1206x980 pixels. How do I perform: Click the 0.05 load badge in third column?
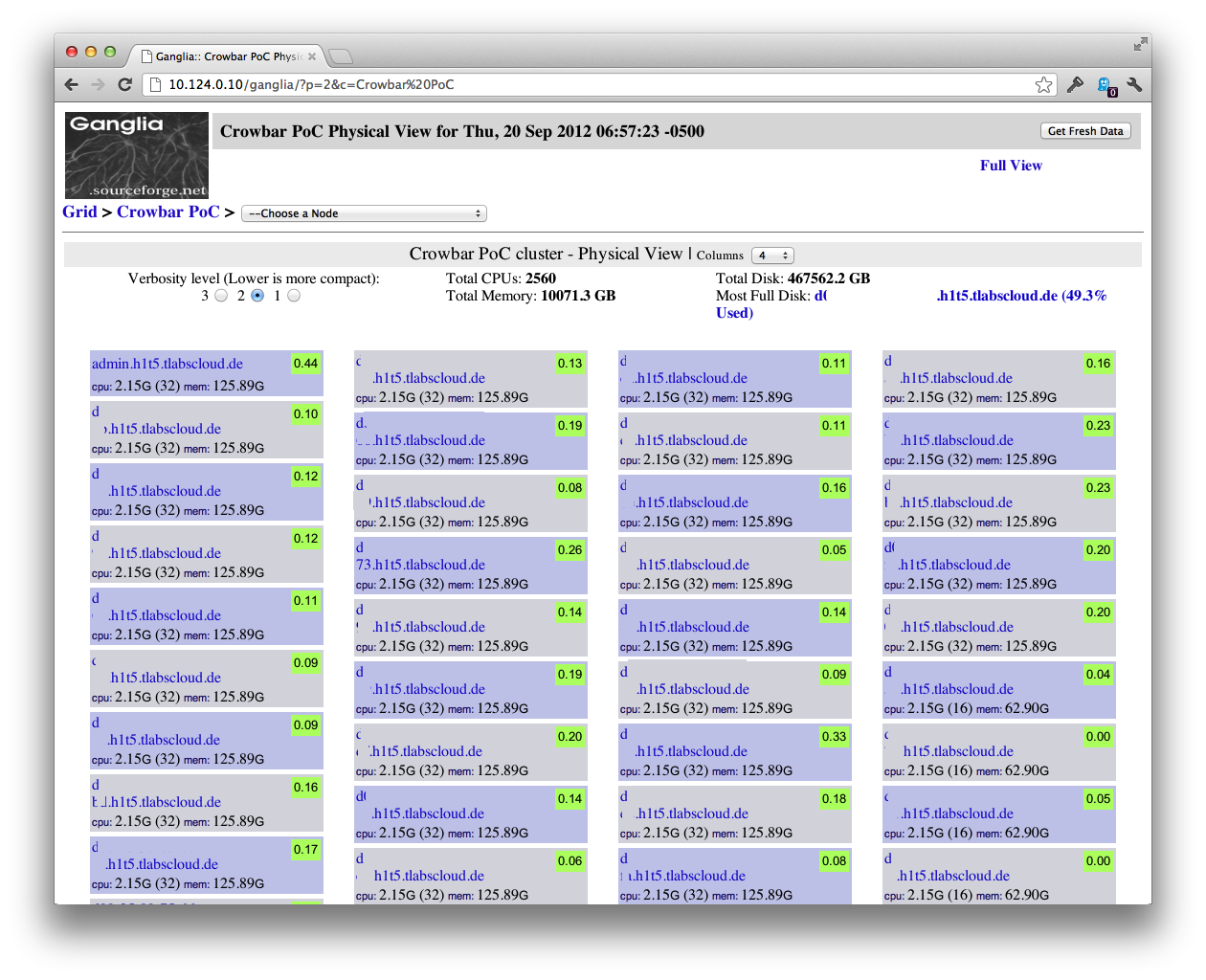pos(835,550)
